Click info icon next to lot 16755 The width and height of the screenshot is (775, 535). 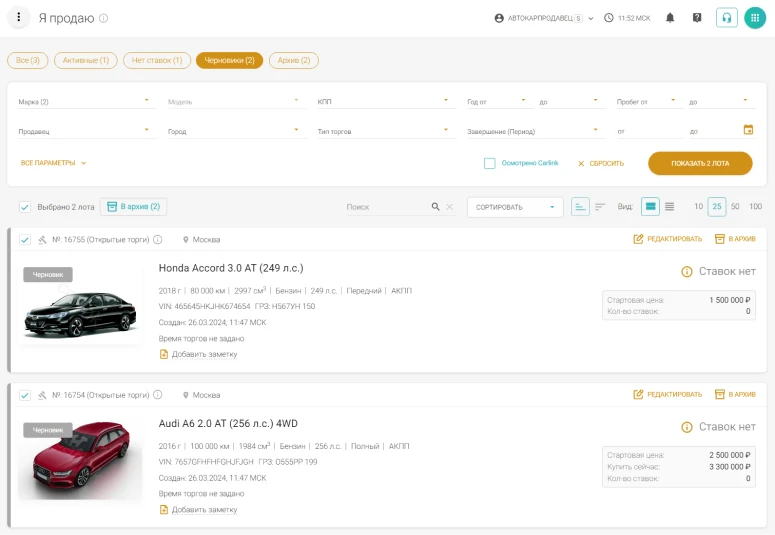click(158, 240)
